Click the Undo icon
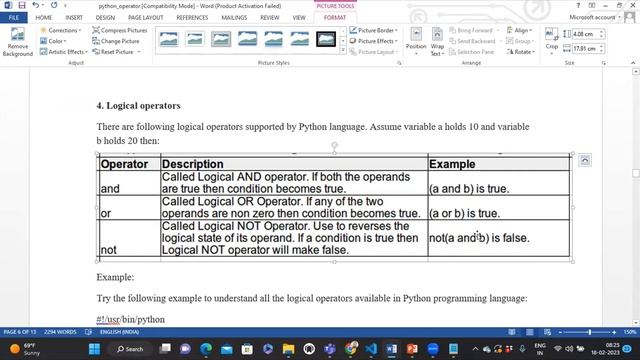The height and width of the screenshot is (360, 640). coord(36,5)
